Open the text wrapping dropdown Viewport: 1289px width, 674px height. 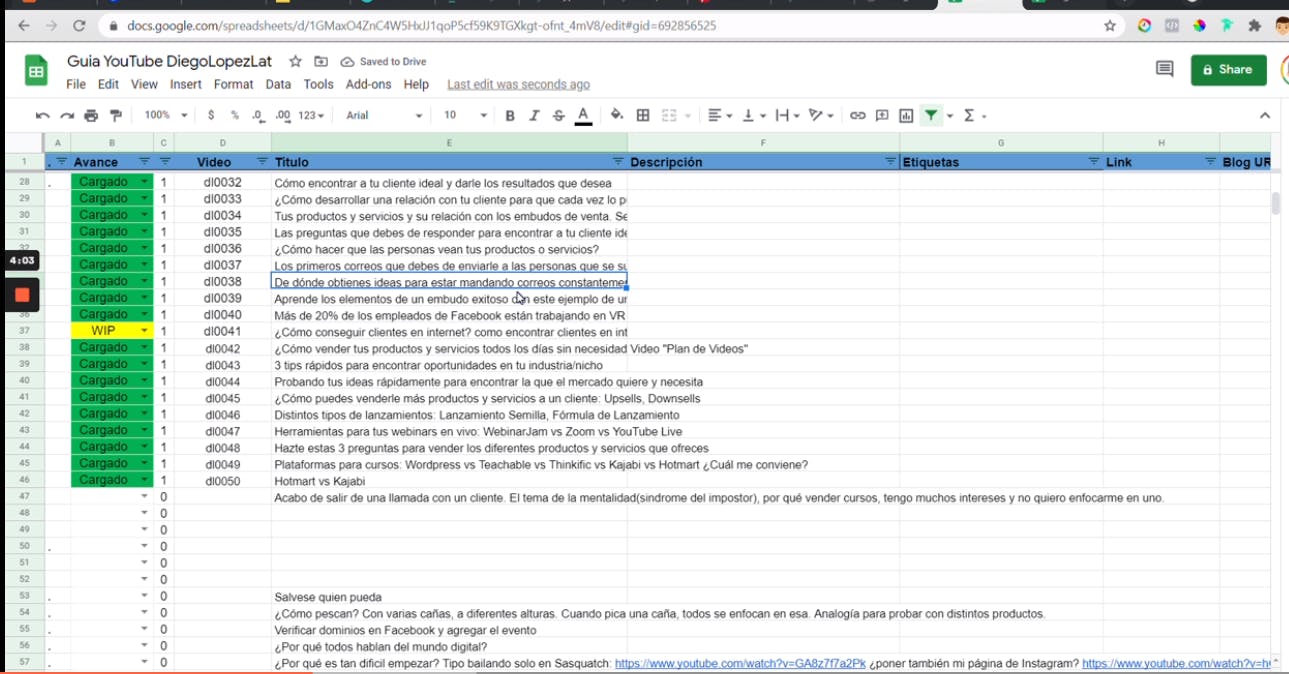[788, 116]
